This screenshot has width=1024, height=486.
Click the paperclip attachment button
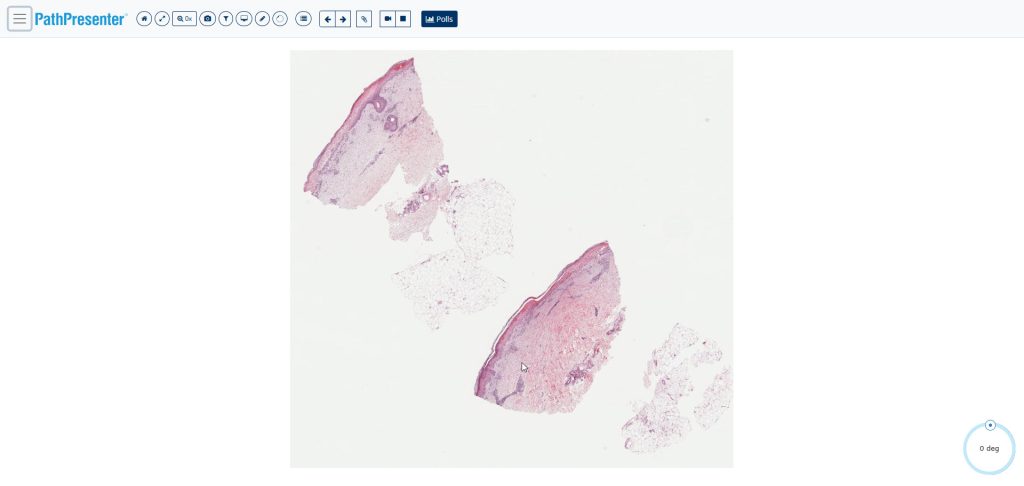[x=364, y=19]
